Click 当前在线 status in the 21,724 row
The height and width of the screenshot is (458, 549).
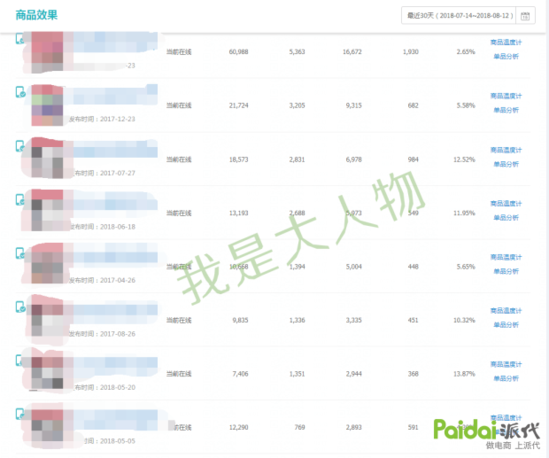tap(179, 105)
